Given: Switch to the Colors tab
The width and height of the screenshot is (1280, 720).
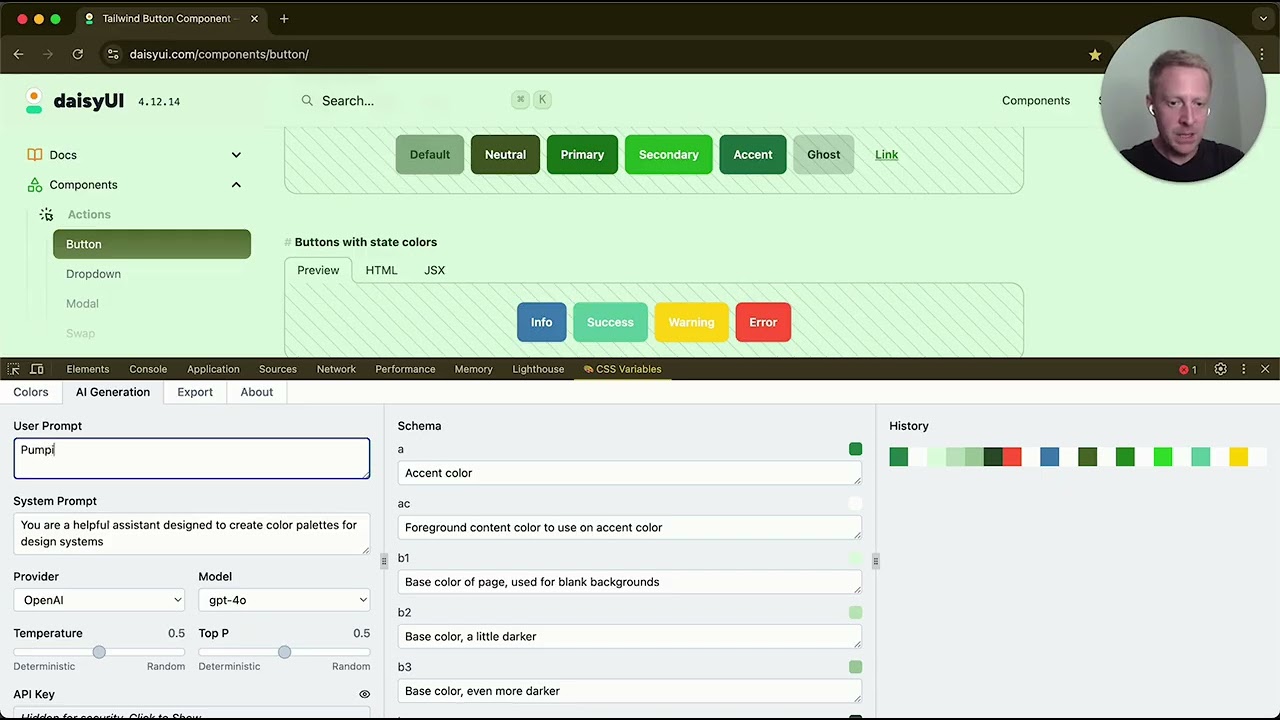Looking at the screenshot, I should tap(31, 392).
